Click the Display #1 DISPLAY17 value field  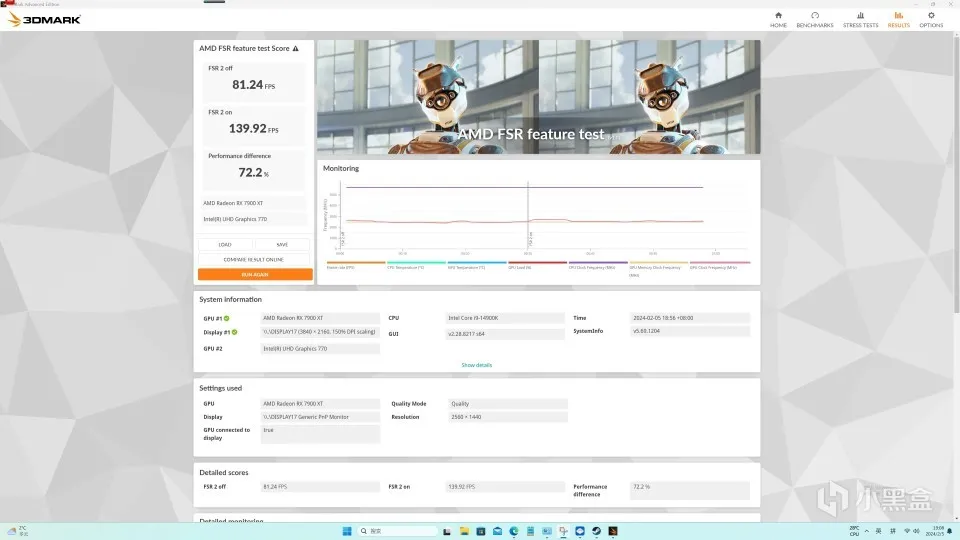tap(320, 331)
